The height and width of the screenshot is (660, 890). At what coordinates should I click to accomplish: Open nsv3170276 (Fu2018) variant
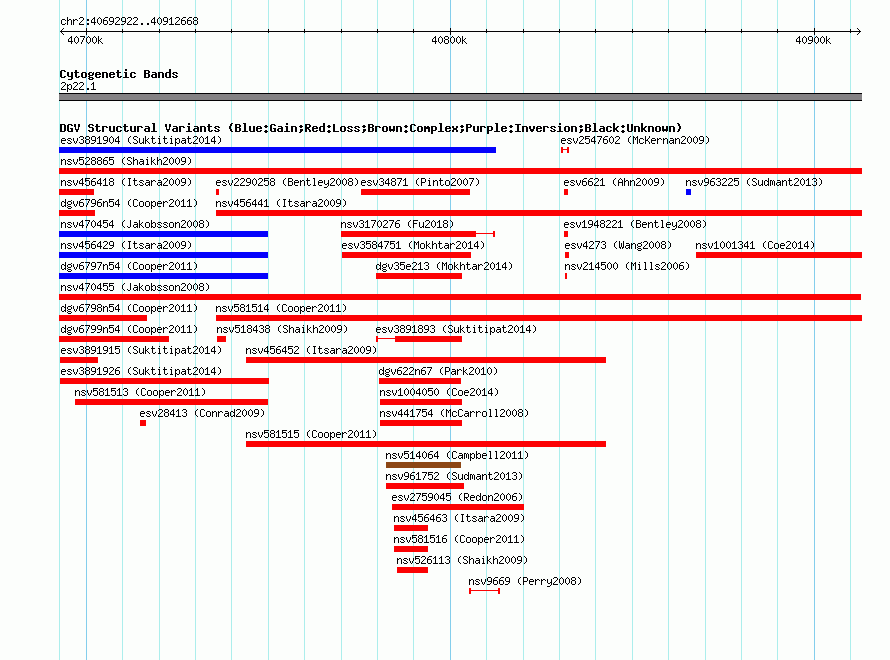click(x=397, y=224)
